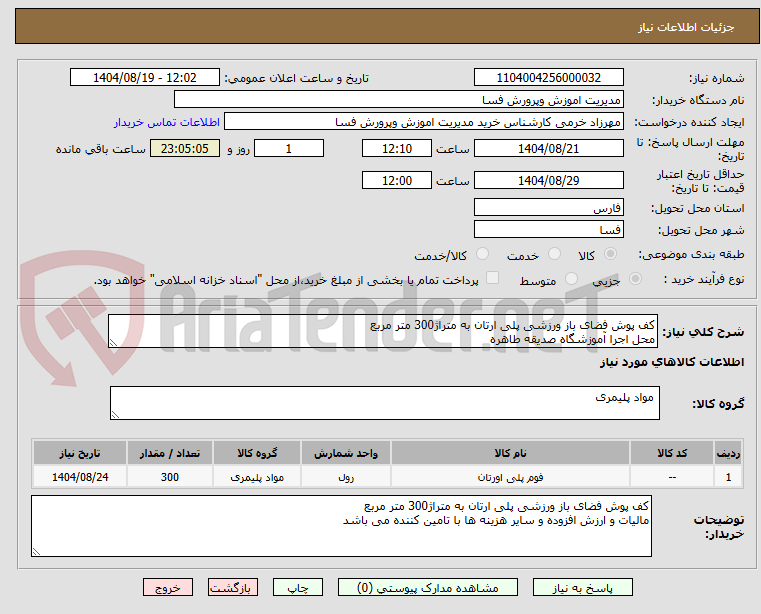The height and width of the screenshot is (614, 761).
Task: Click the deadline time field 12:10
Action: point(397,148)
